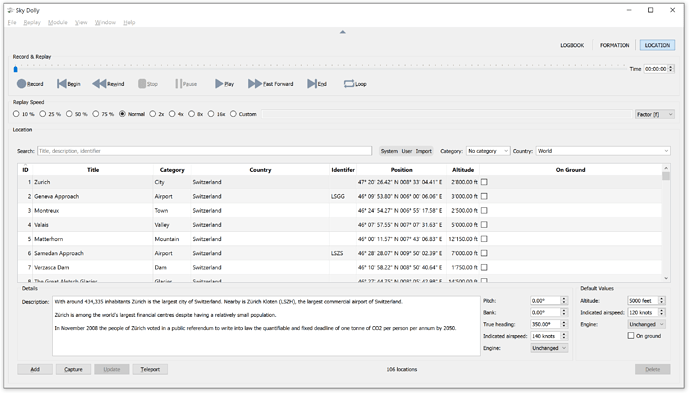Viewport: 690px width, 394px height.
Task: Skip to End of the recording
Action: coord(317,84)
